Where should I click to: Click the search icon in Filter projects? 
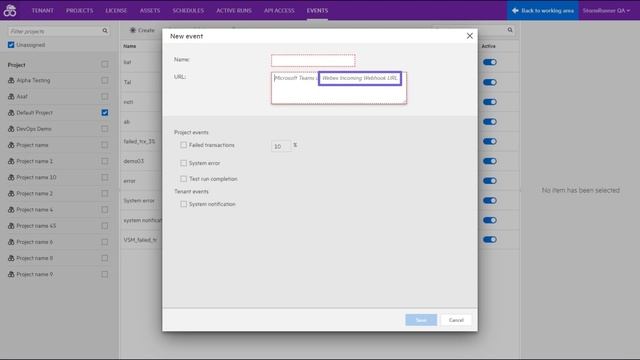[x=105, y=31]
